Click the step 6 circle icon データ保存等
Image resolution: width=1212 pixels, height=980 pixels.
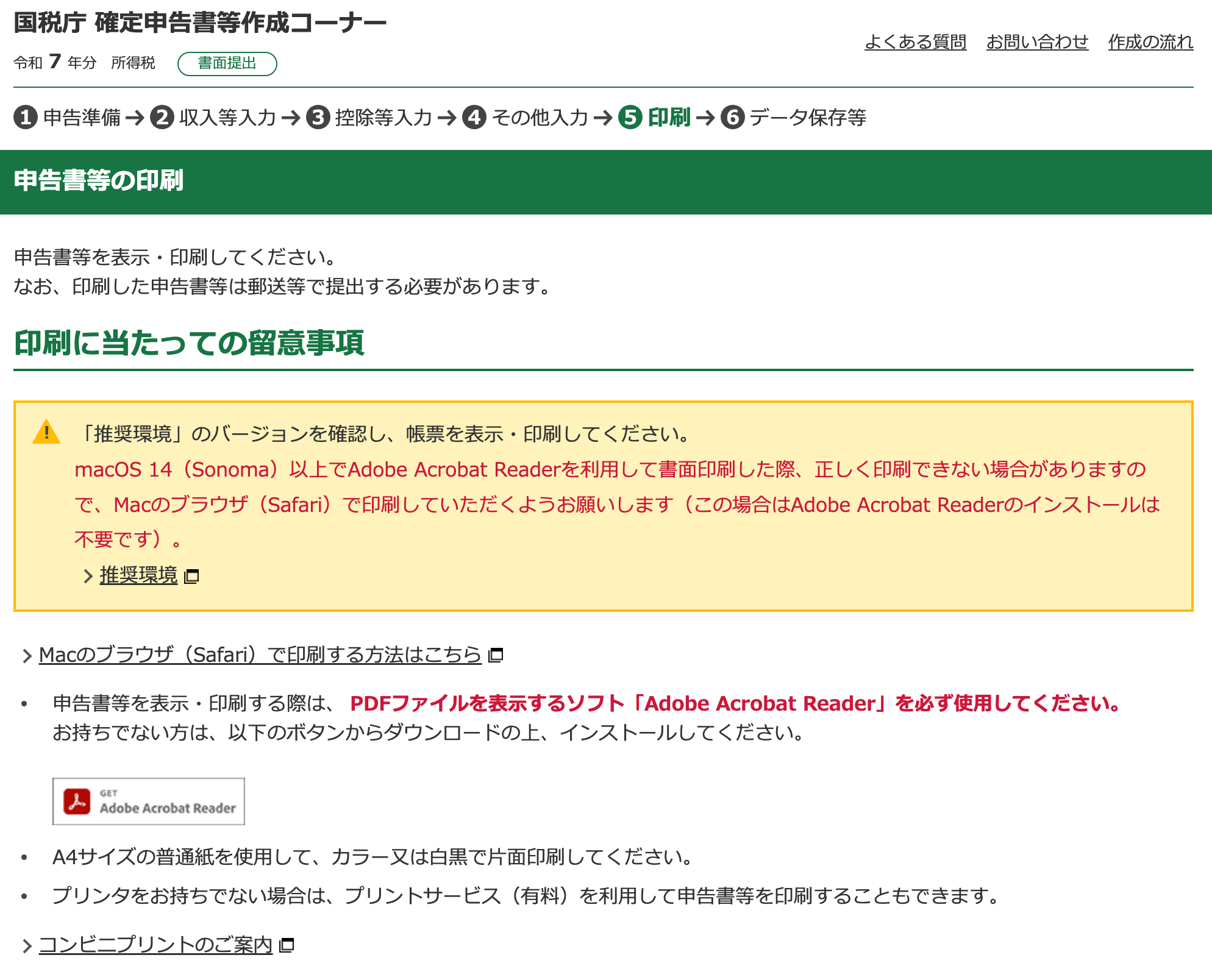(x=733, y=117)
